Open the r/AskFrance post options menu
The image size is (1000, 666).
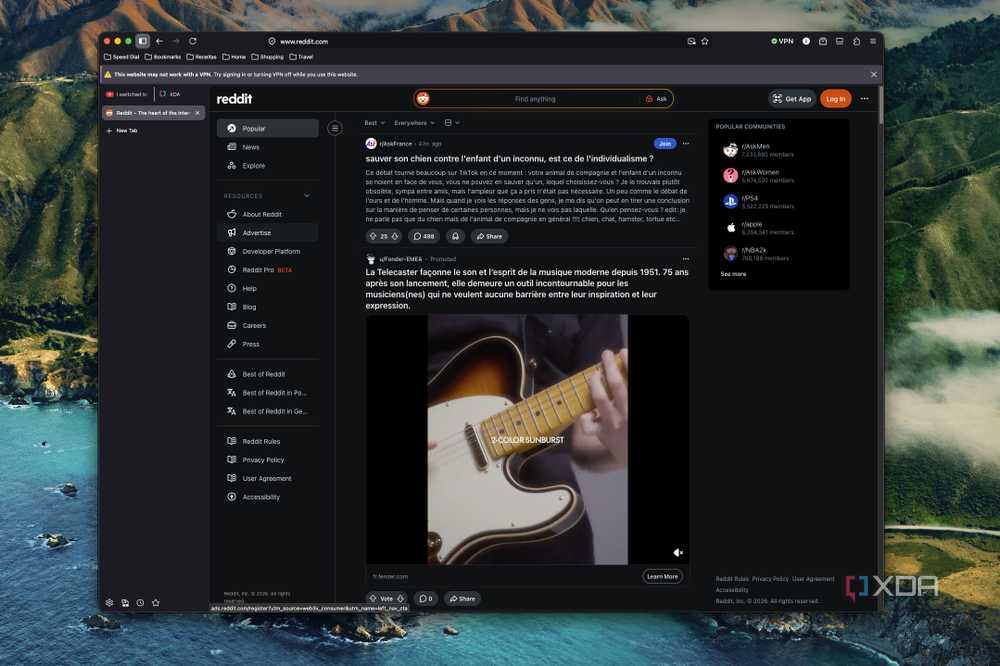coord(686,144)
